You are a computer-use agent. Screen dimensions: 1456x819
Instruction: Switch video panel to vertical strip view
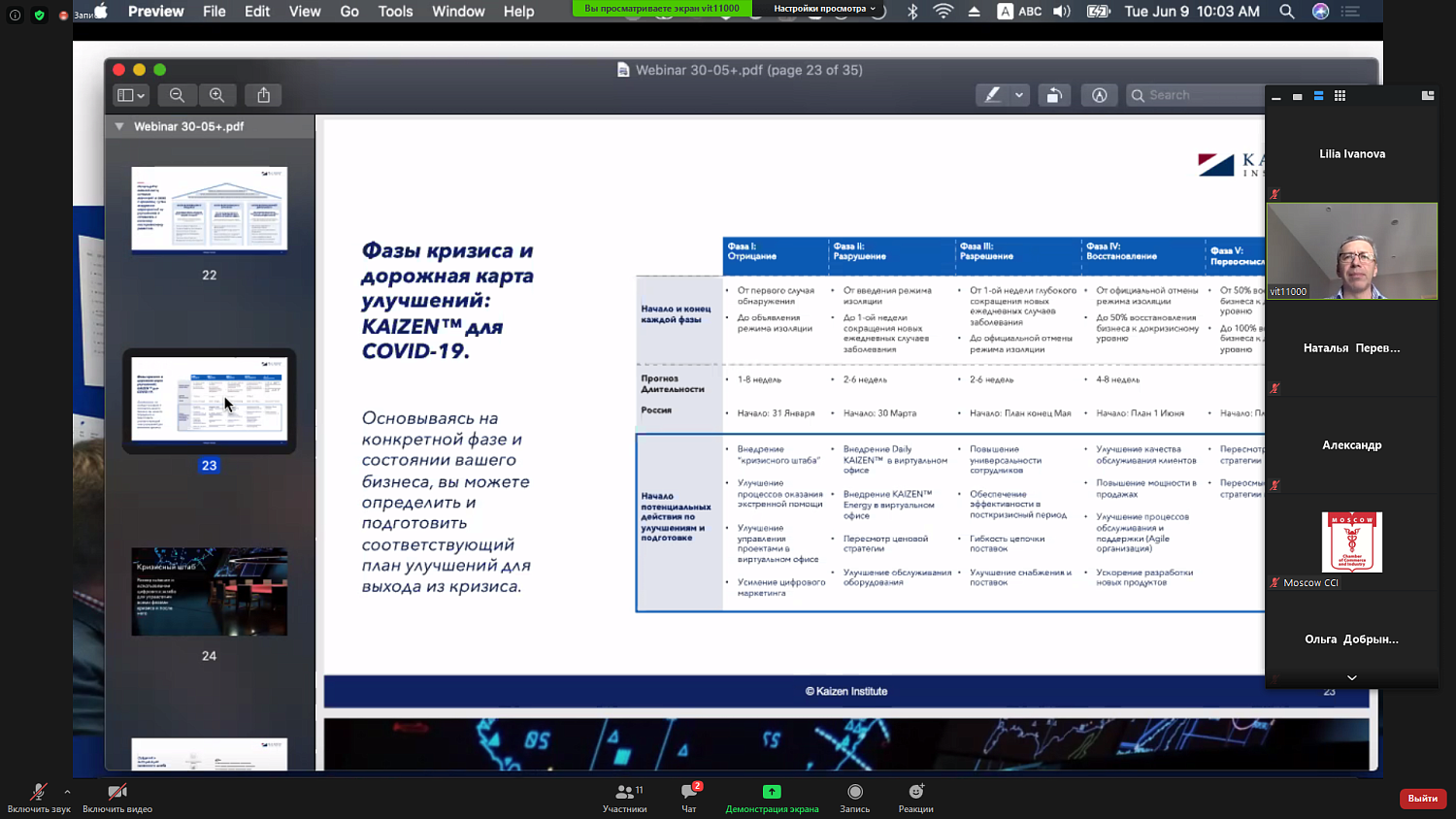pyautogui.click(x=1318, y=95)
